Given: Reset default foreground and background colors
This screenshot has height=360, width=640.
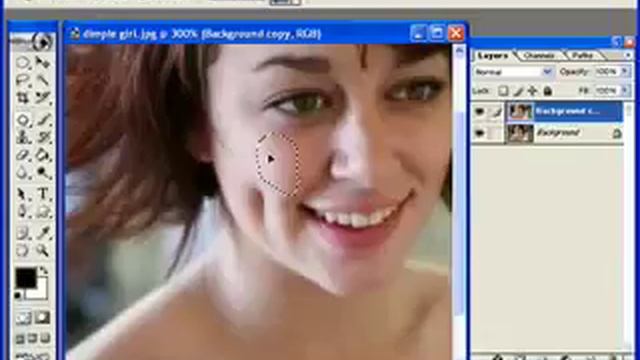Looking at the screenshot, I should click(18, 296).
